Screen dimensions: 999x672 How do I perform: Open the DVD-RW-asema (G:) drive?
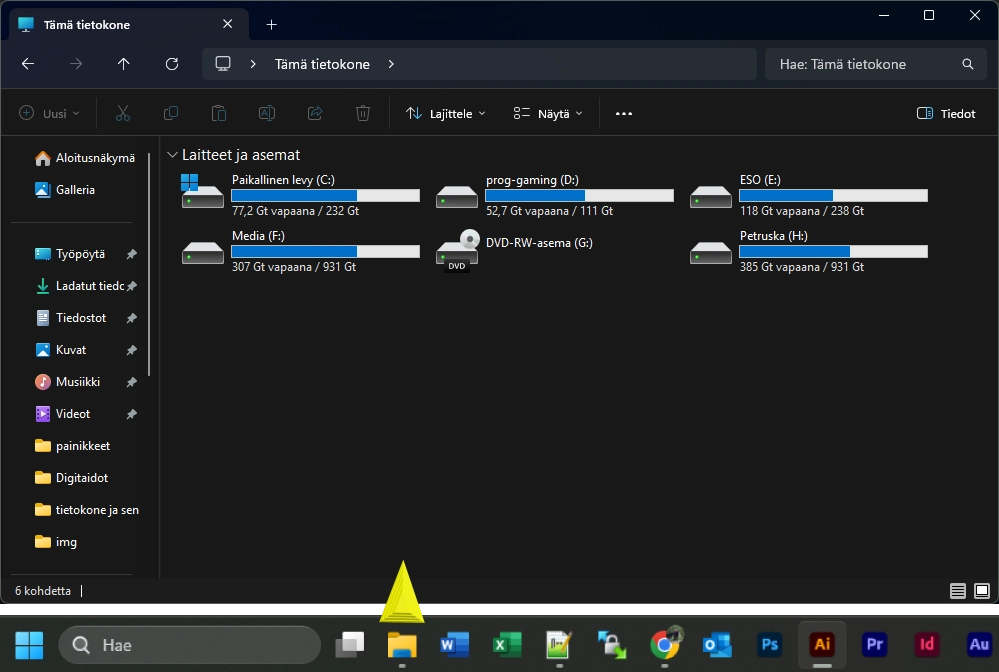pyautogui.click(x=539, y=242)
